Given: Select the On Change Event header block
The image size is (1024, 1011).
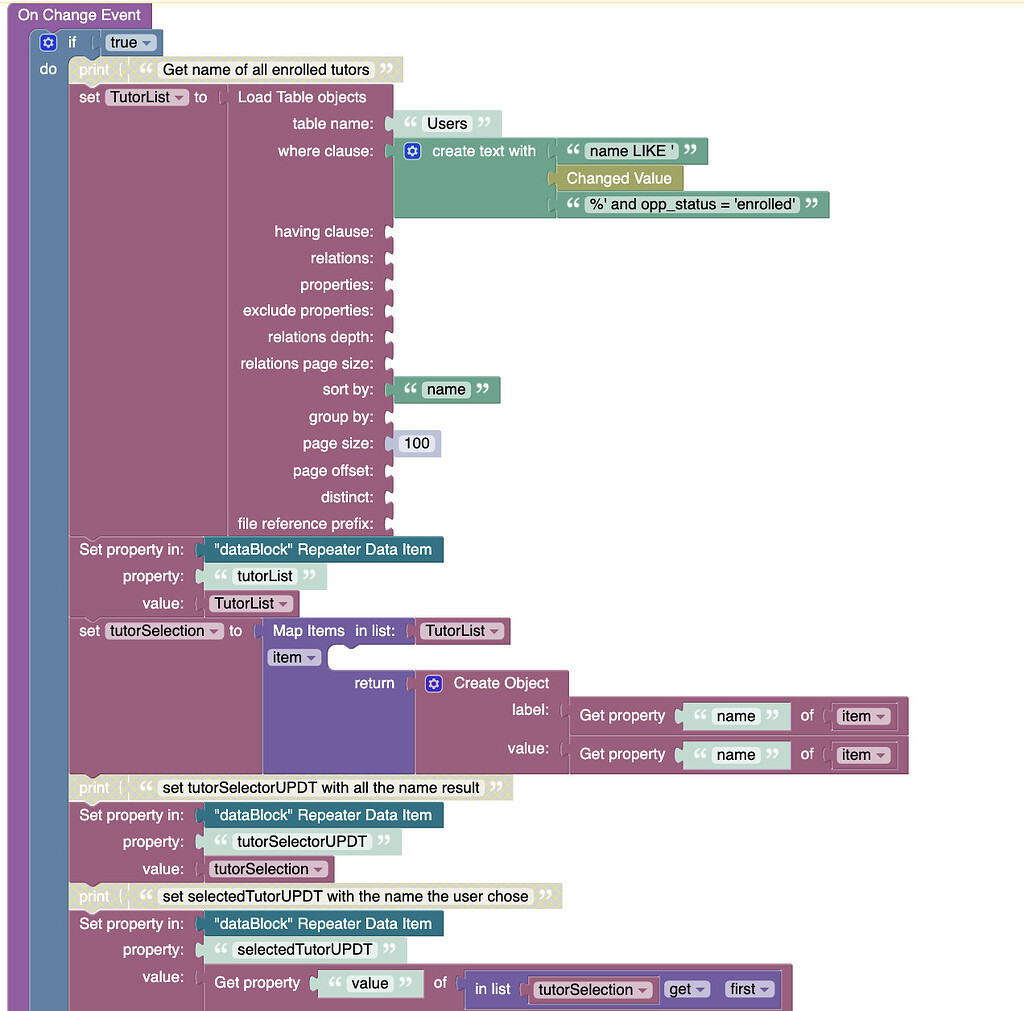Looking at the screenshot, I should [80, 15].
